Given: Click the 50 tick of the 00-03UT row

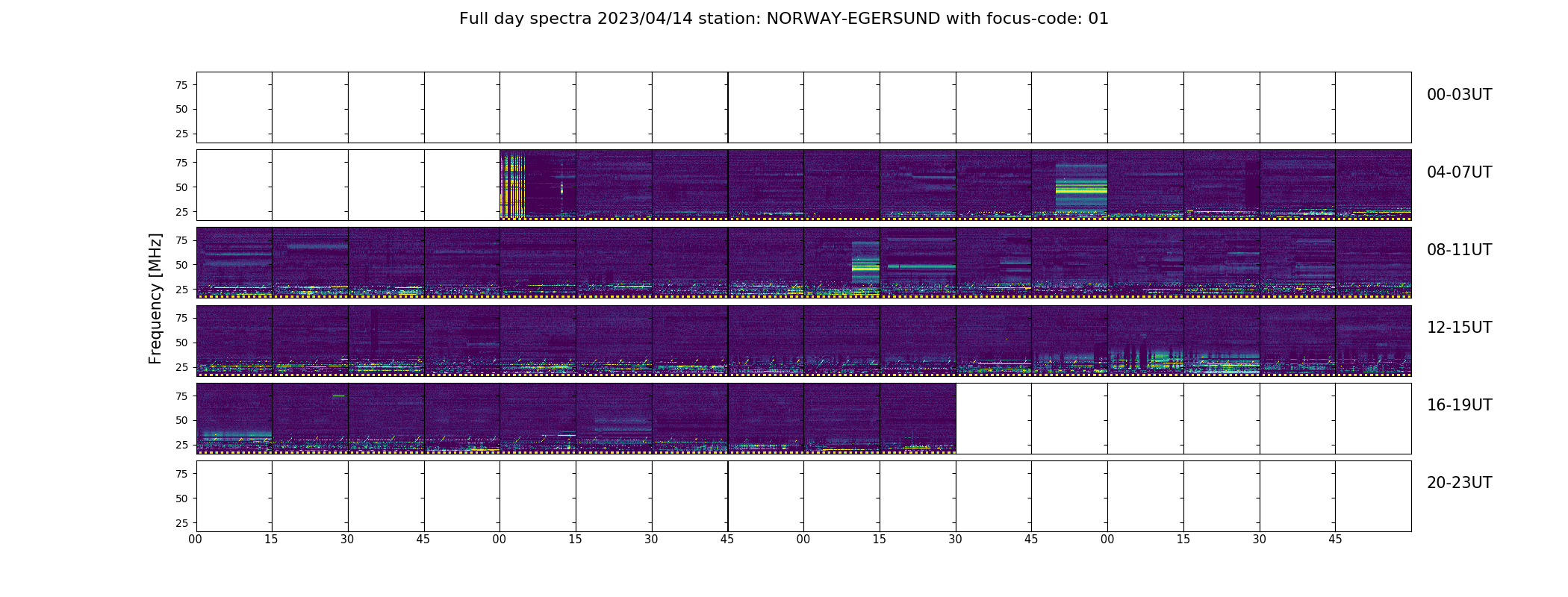Looking at the screenshot, I should (x=181, y=109).
